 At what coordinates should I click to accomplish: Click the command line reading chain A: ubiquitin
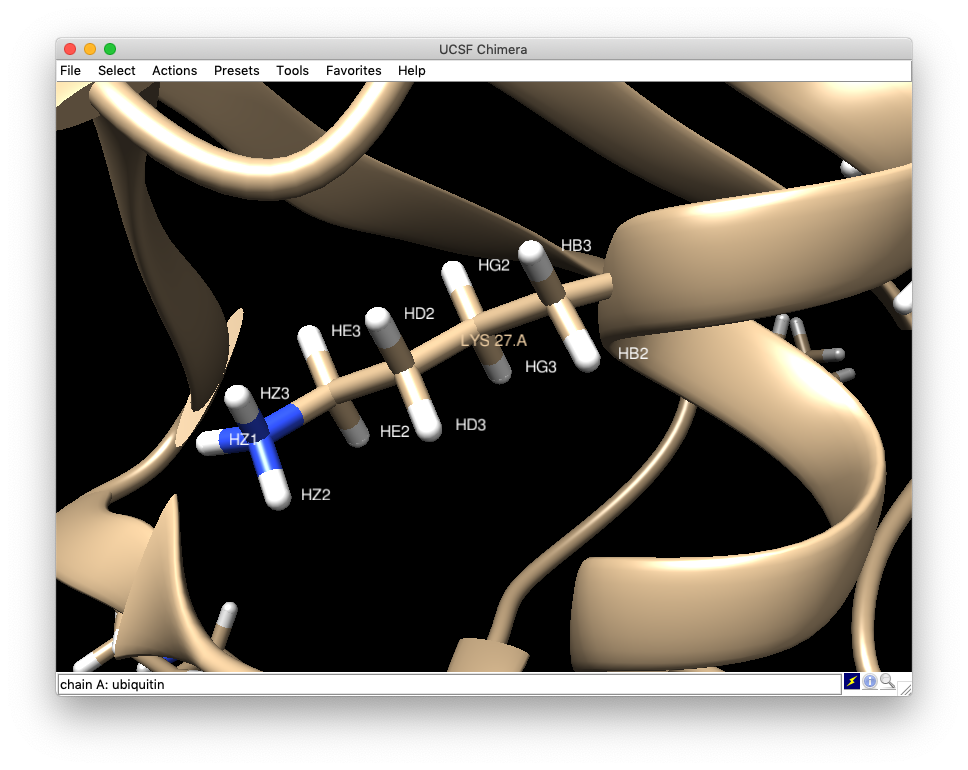450,684
